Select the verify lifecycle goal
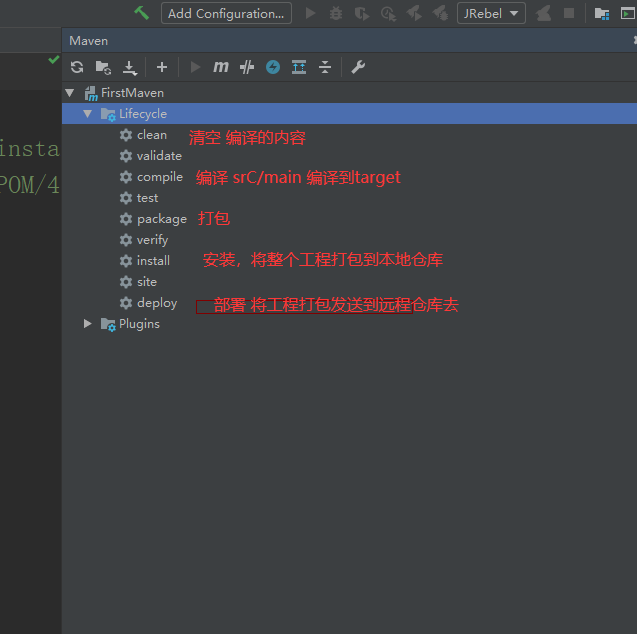Viewport: 637px width, 634px height. click(152, 240)
